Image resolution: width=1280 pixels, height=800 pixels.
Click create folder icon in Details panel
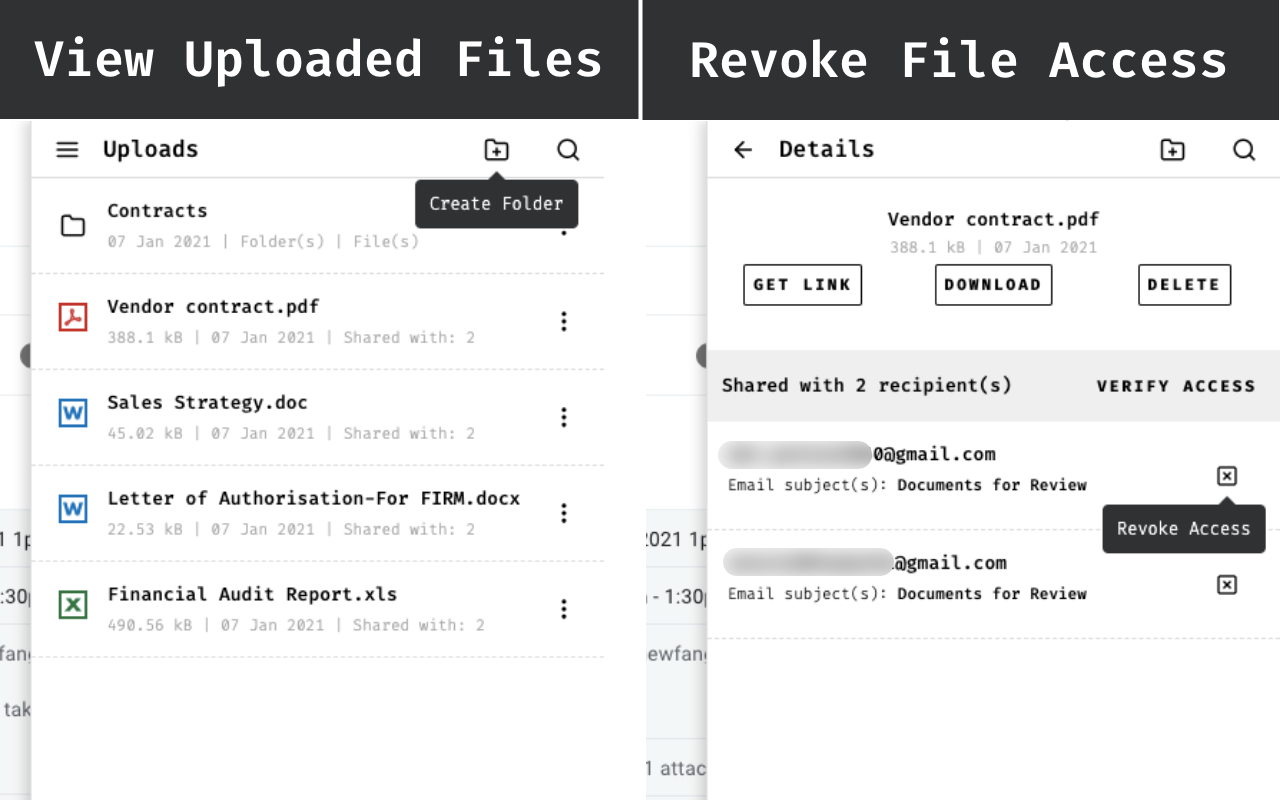click(x=1172, y=150)
